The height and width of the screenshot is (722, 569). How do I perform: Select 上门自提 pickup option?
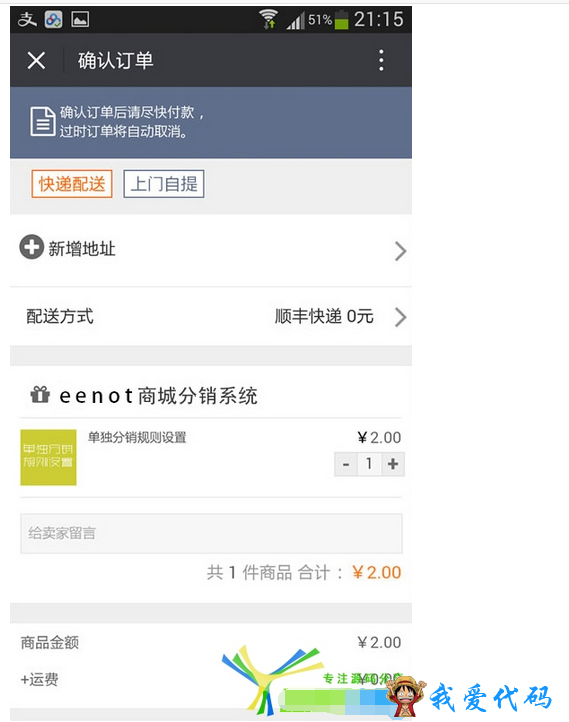point(164,184)
